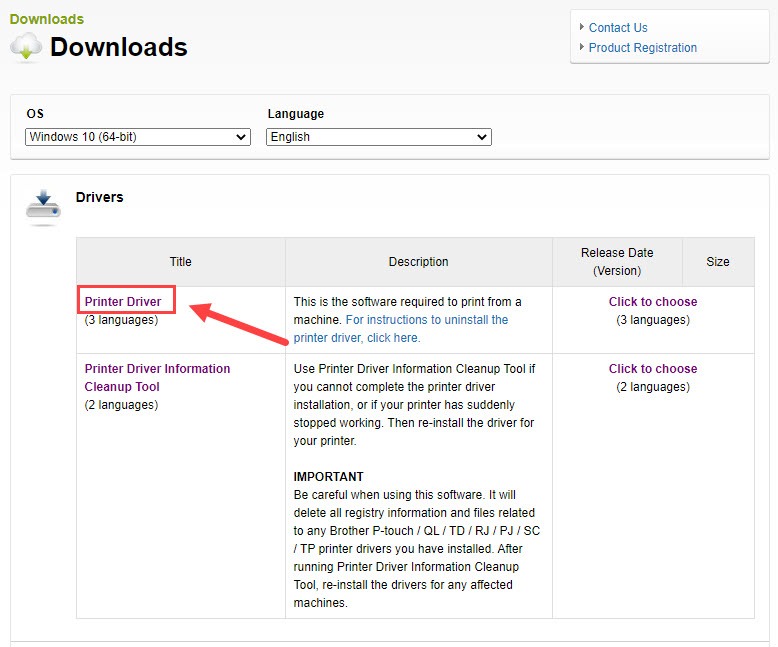Expand the Language dropdown set to English
This screenshot has width=778, height=647.
pos(378,137)
